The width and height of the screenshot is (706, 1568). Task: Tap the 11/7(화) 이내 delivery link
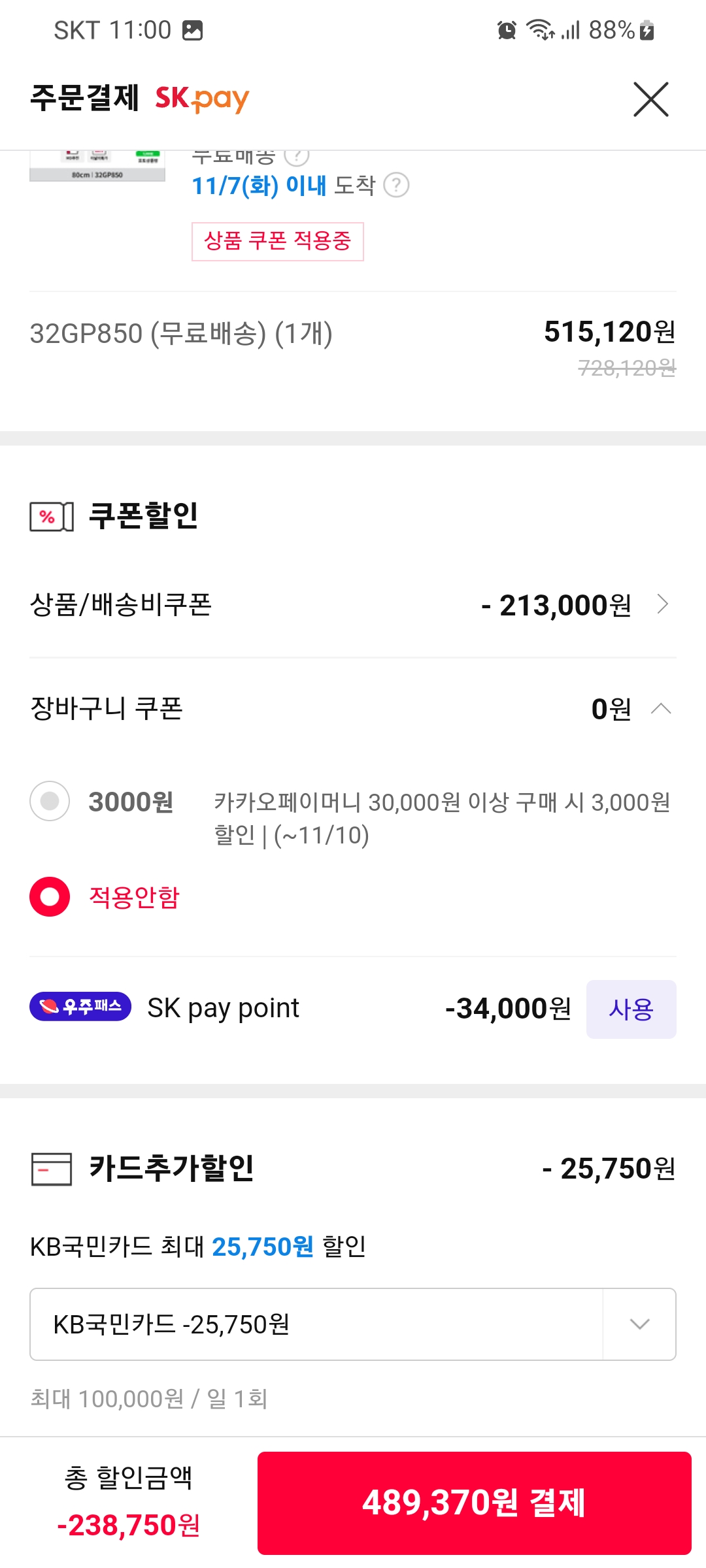coord(259,186)
